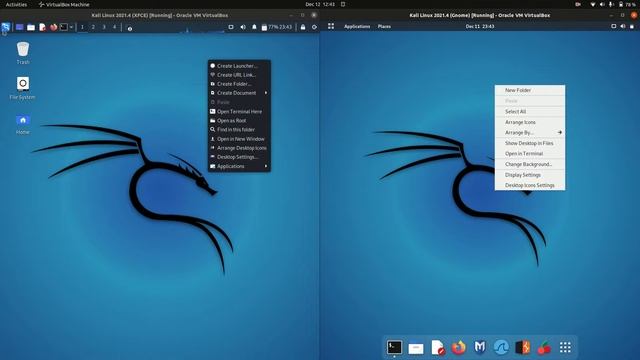Launch Wireshark from GNOME dock
Viewport: 640px width, 360px height.
click(501, 348)
